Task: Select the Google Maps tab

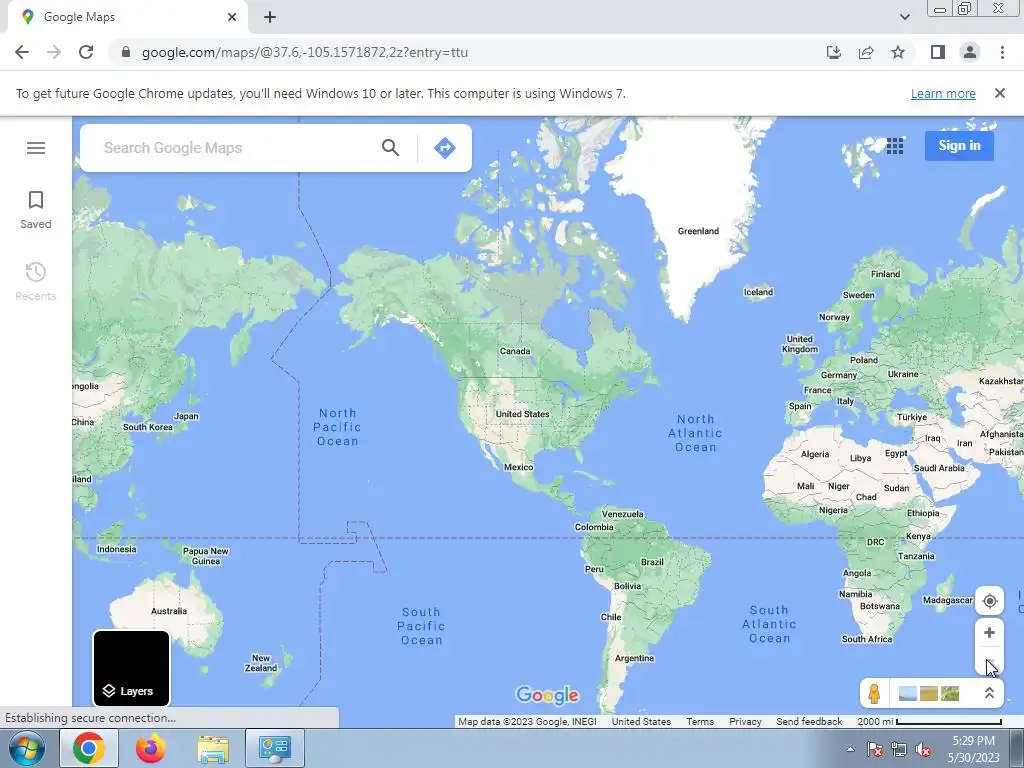Action: pyautogui.click(x=127, y=17)
